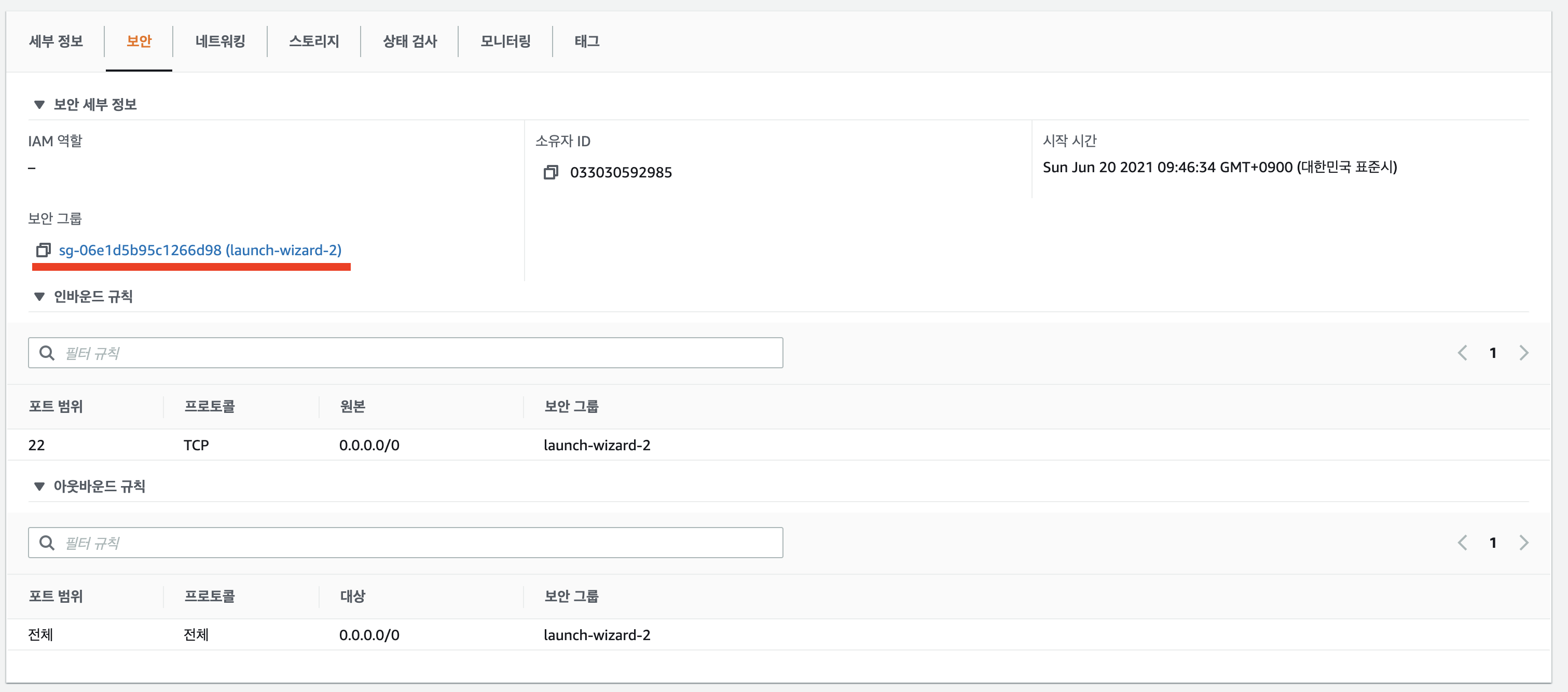Open the 상태 검사 tab
Image resolution: width=1568 pixels, height=692 pixels.
click(410, 41)
